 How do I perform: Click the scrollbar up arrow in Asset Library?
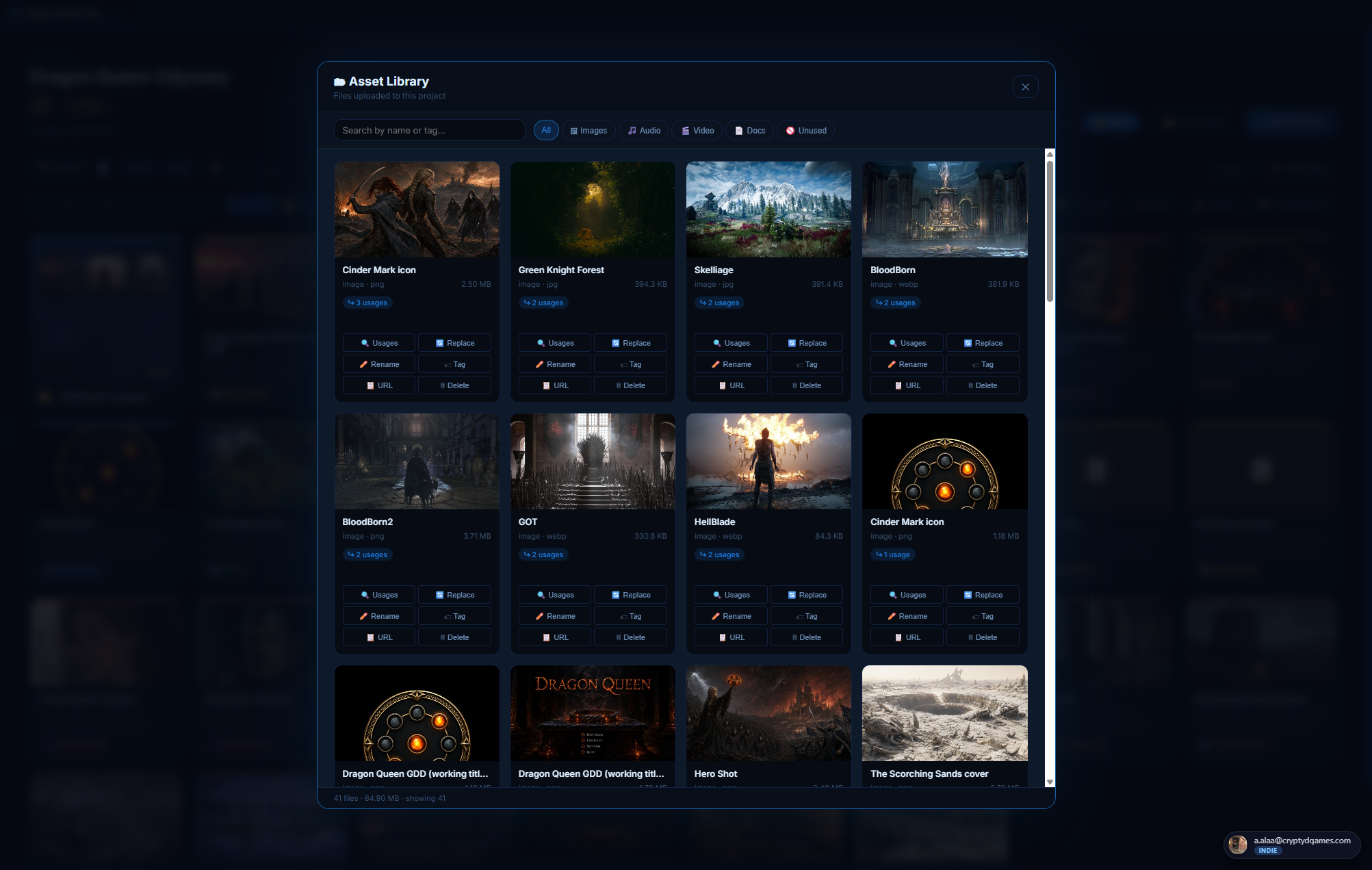click(1050, 154)
